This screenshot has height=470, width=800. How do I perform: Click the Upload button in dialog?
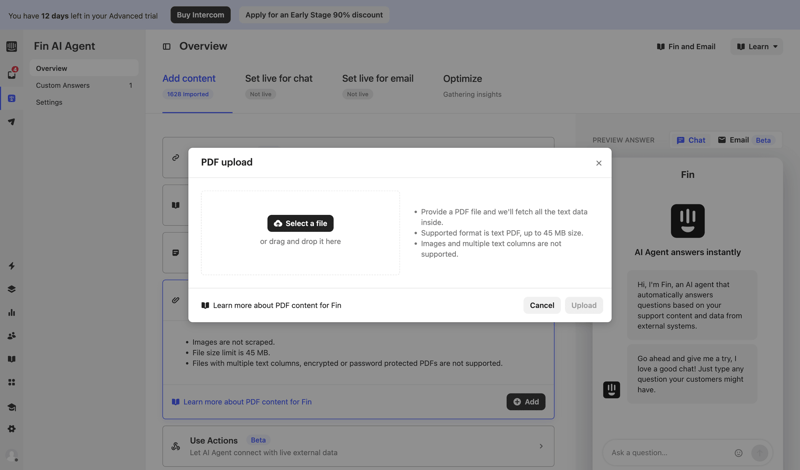(x=584, y=305)
